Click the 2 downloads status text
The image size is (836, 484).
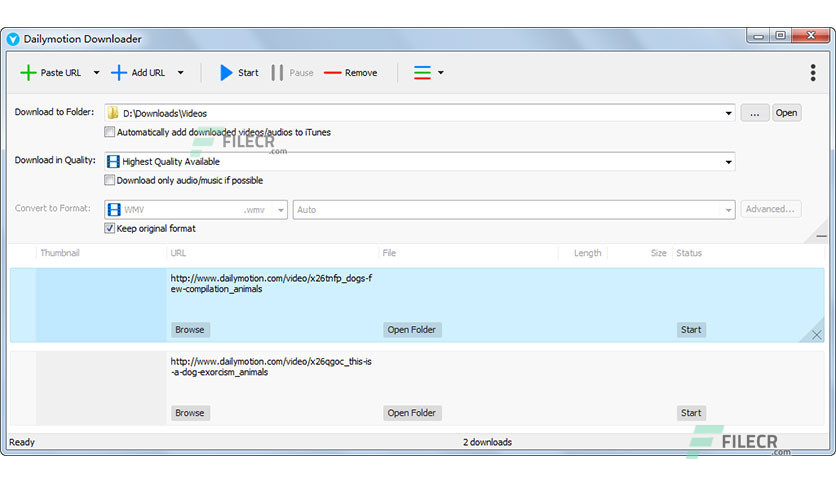coord(487,442)
